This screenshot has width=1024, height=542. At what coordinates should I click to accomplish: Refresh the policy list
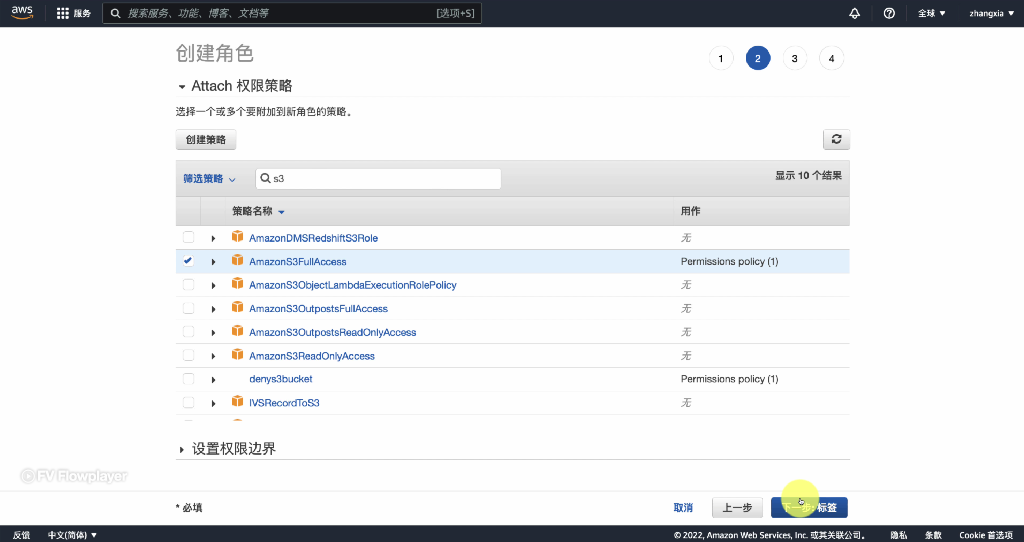(836, 139)
